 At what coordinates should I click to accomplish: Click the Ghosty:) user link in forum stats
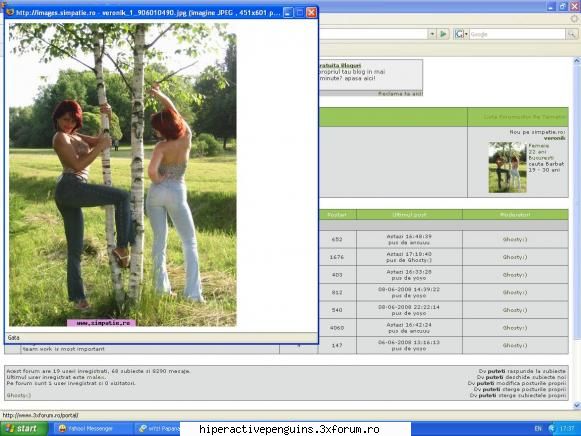tap(19, 395)
